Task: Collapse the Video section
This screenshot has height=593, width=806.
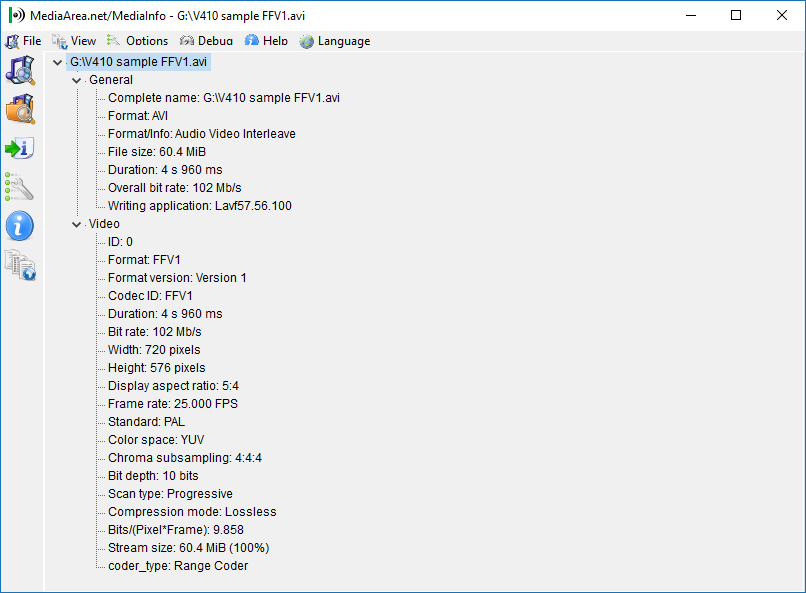Action: [77, 225]
